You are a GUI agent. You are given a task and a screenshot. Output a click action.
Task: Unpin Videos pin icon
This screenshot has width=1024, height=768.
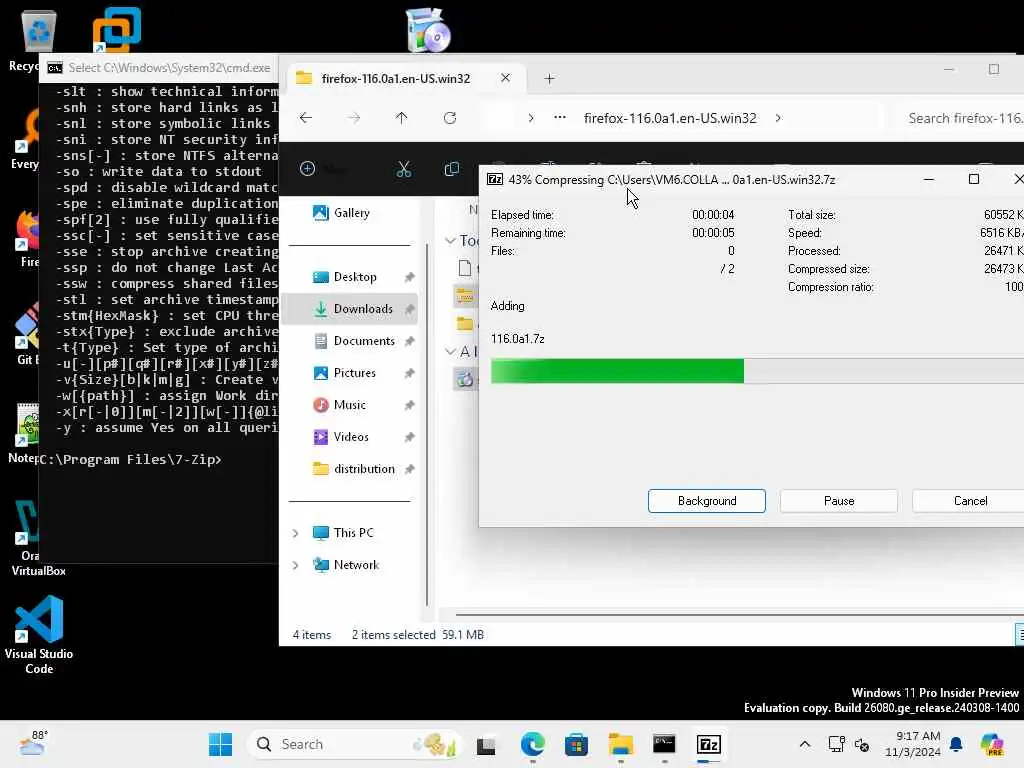tap(409, 437)
